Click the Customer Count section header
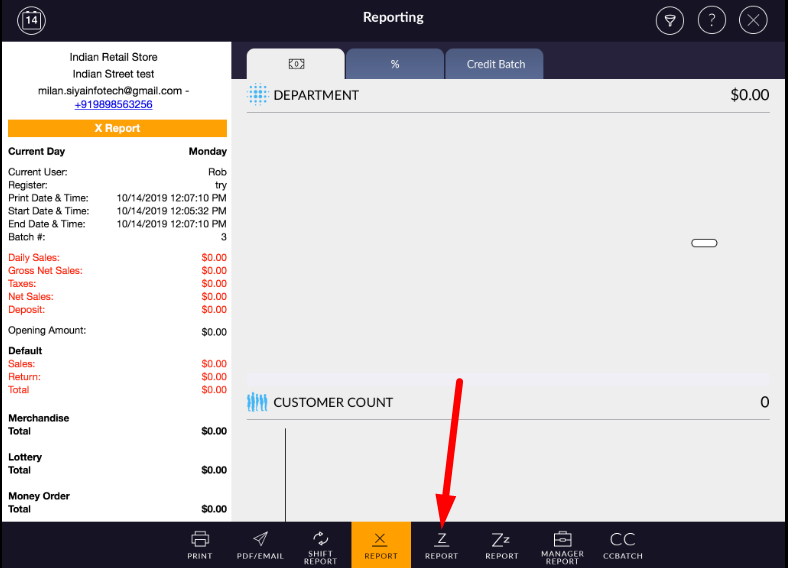This screenshot has width=788, height=568. 332,402
